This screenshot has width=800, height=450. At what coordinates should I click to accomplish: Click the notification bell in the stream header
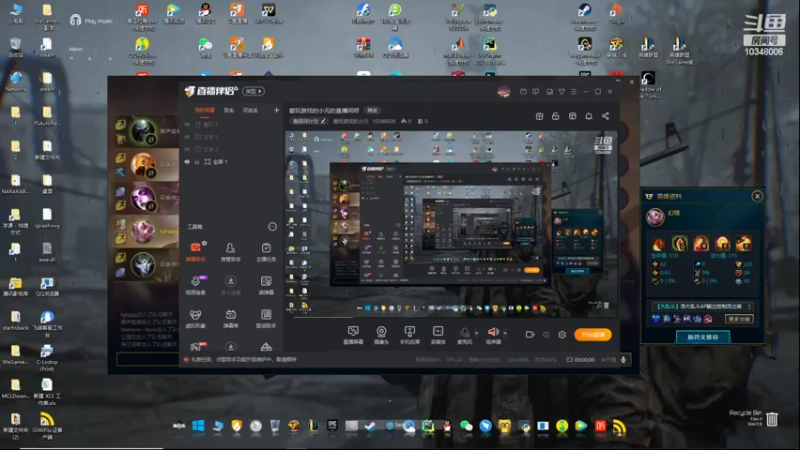tap(589, 116)
